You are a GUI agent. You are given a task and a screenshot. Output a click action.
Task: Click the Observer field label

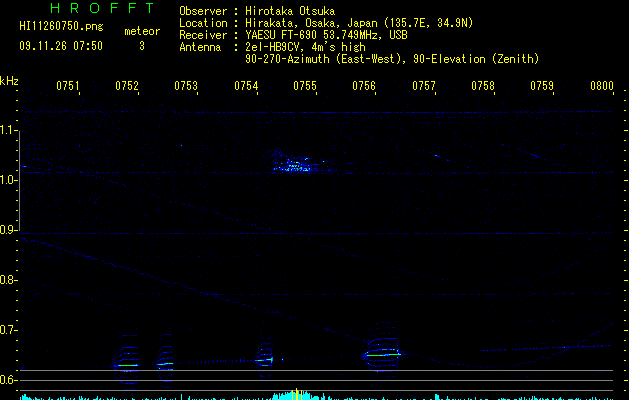tap(203, 11)
